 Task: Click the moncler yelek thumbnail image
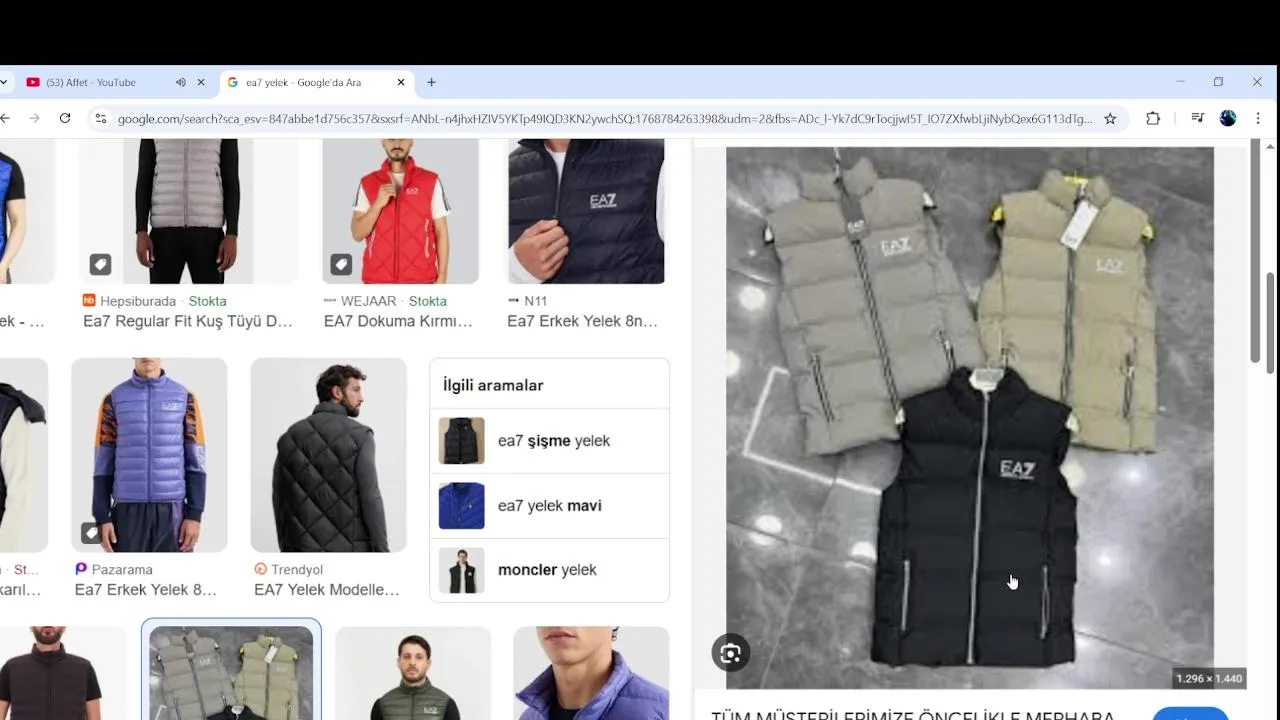click(461, 570)
